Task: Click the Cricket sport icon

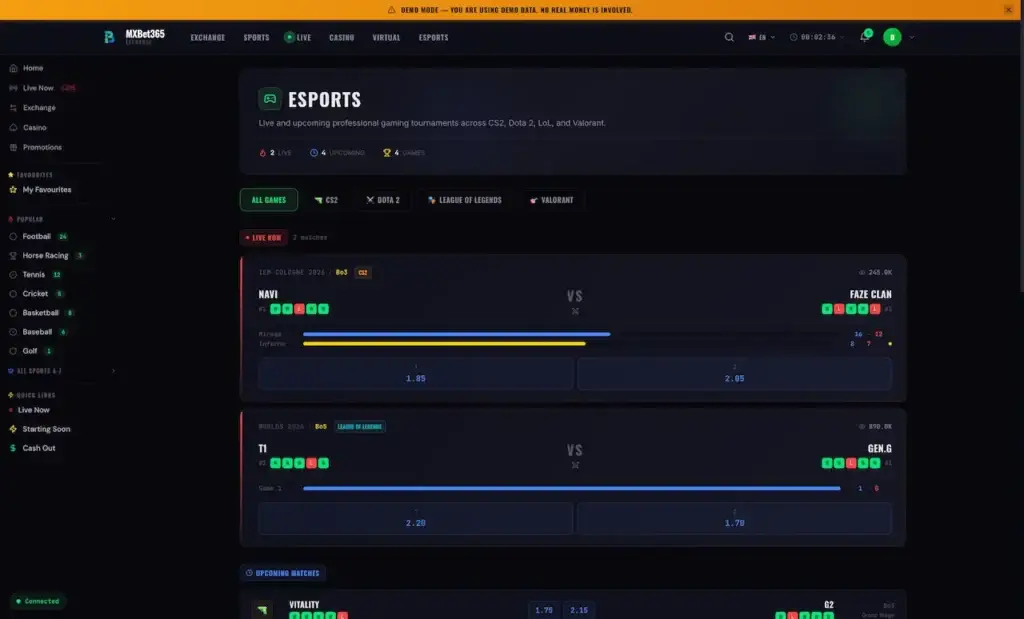Action: (x=13, y=294)
